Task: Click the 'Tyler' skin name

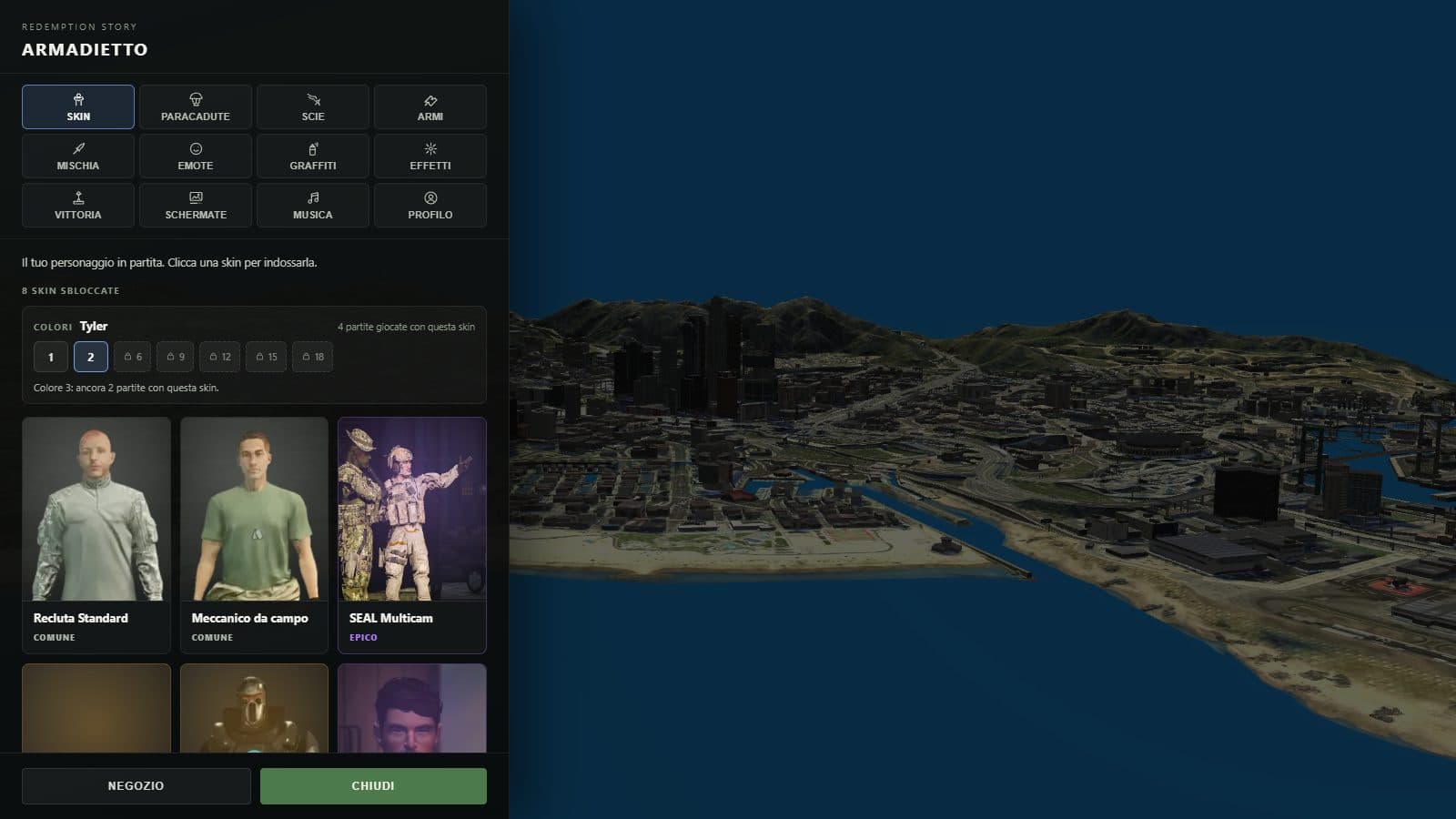Action: pos(94,326)
